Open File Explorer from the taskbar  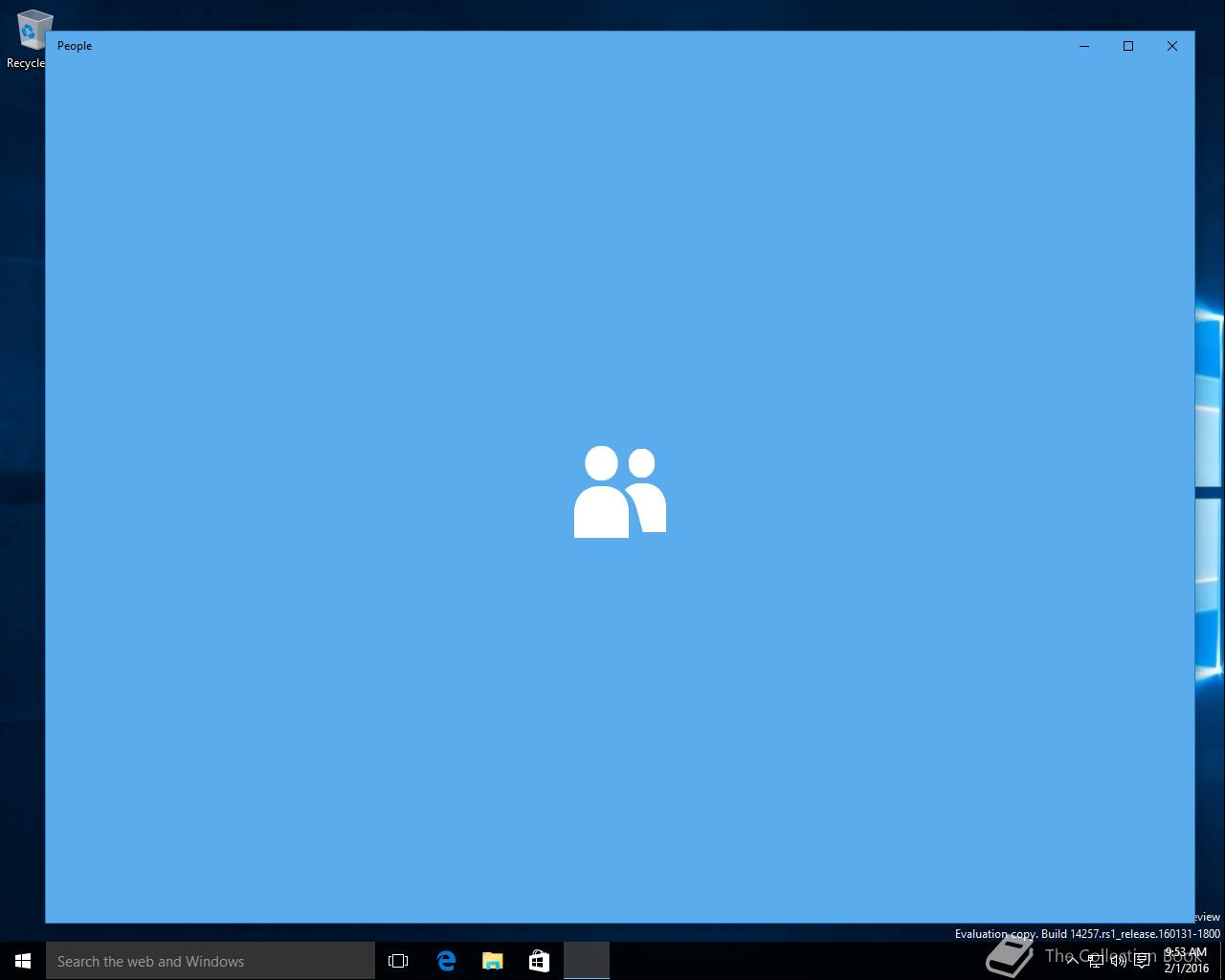(x=493, y=961)
